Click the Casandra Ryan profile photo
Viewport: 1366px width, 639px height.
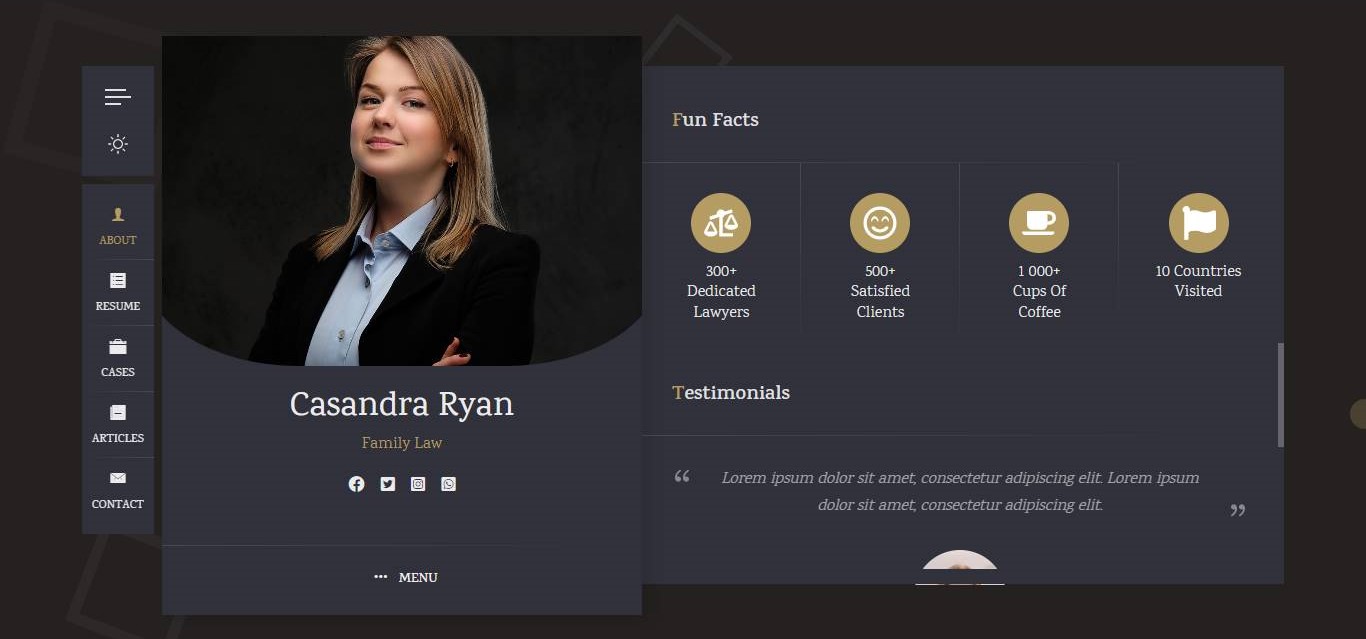401,200
